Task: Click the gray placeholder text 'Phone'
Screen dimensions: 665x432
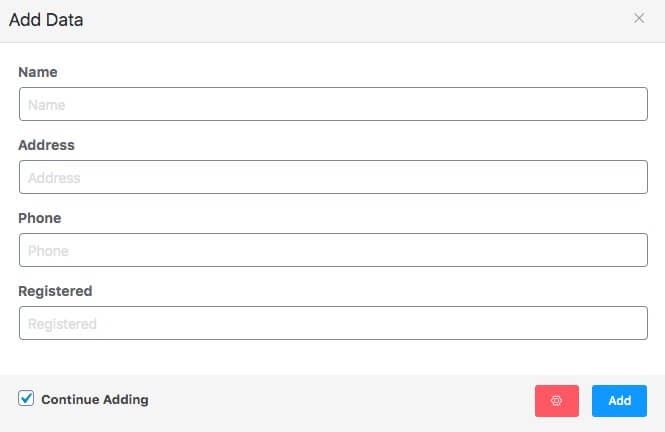Action: pos(48,251)
